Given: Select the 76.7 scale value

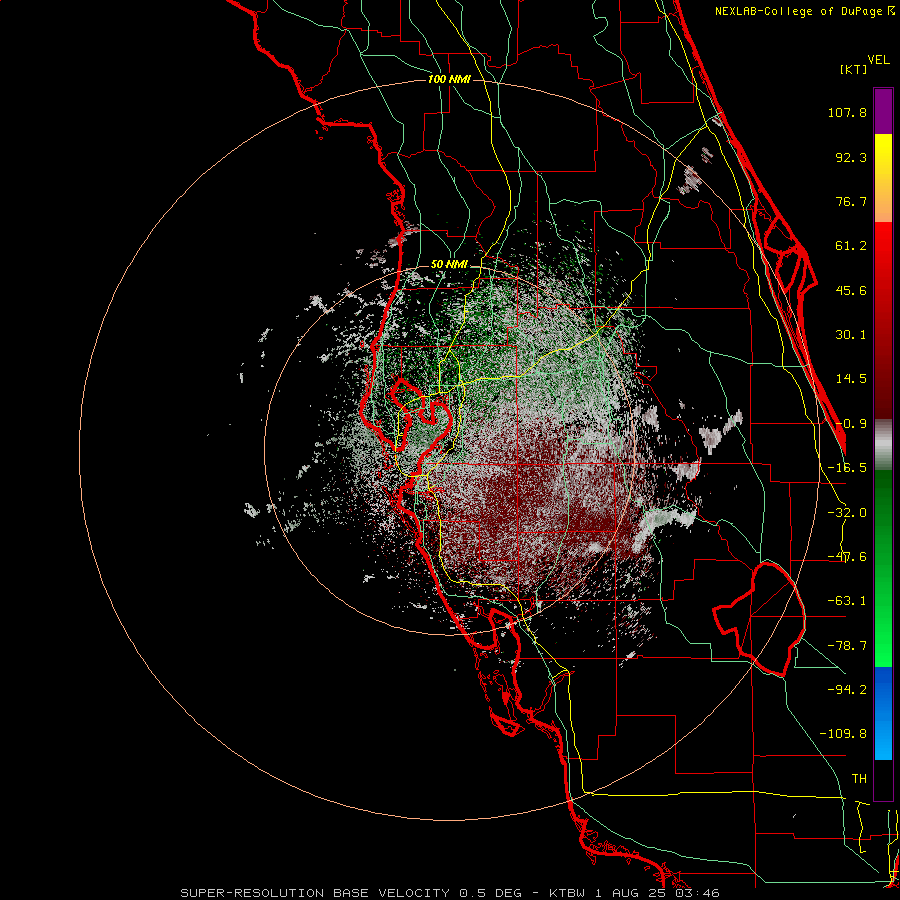Looking at the screenshot, I should click(851, 201).
